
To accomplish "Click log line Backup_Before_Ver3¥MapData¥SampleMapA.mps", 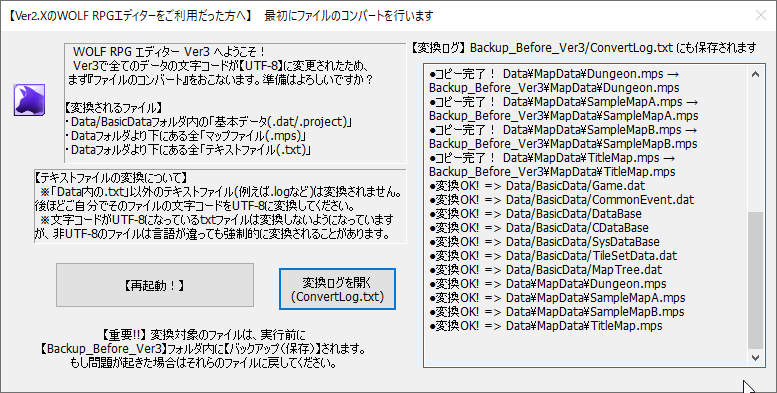I will click(563, 116).
